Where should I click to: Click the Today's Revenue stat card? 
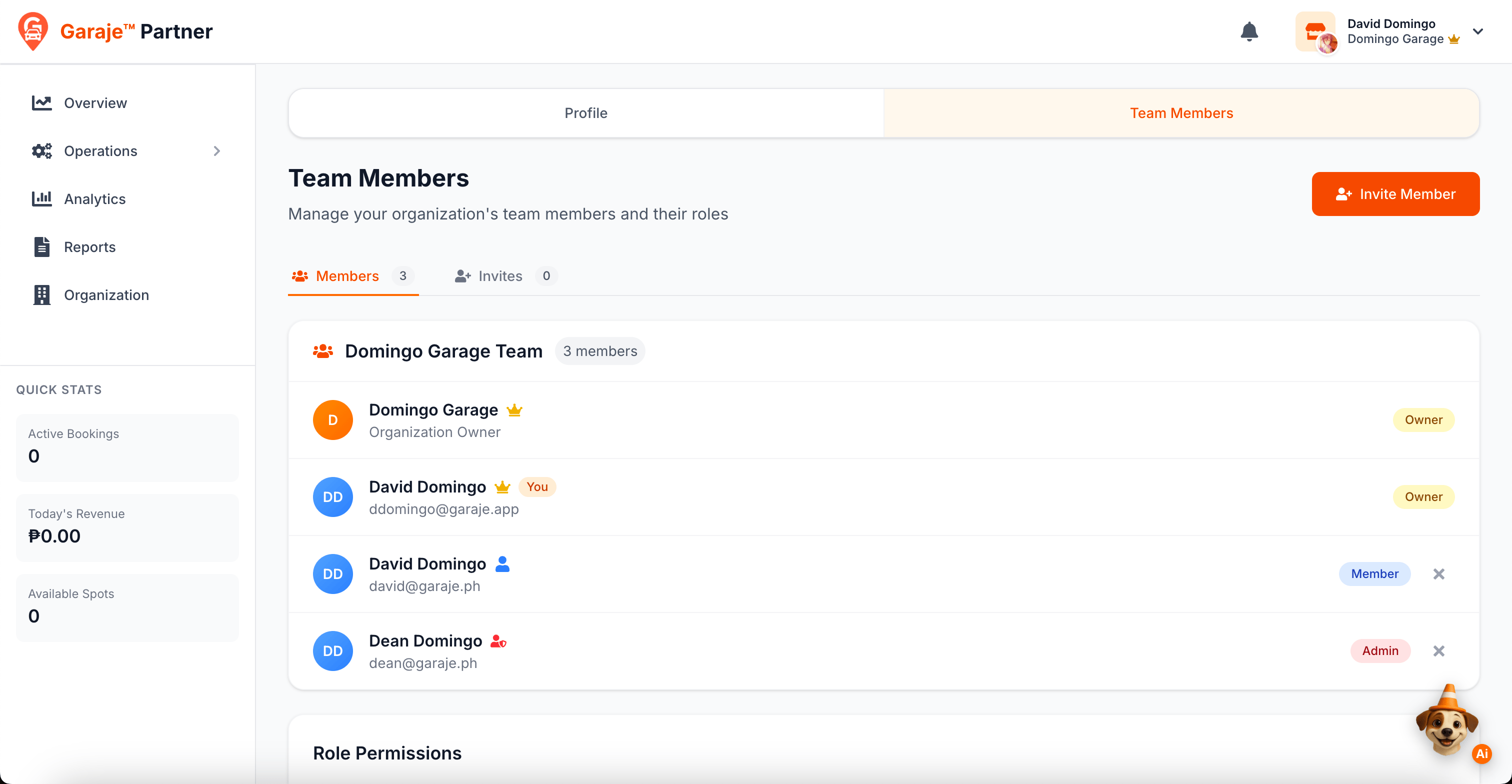click(x=127, y=527)
